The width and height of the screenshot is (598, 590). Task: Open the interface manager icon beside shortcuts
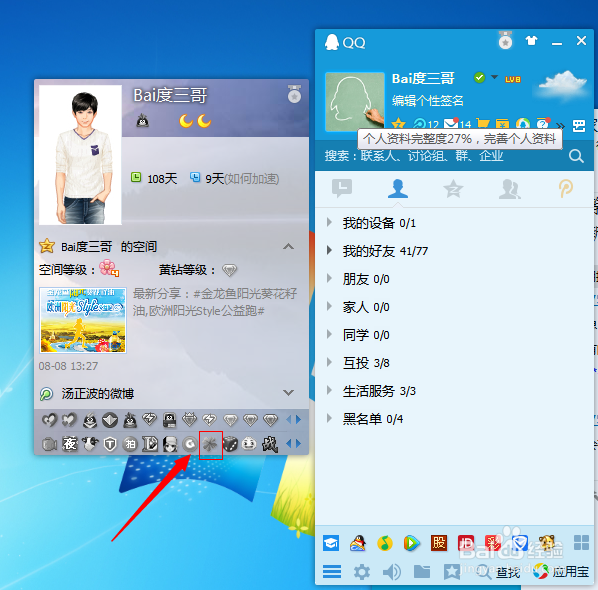(x=579, y=125)
